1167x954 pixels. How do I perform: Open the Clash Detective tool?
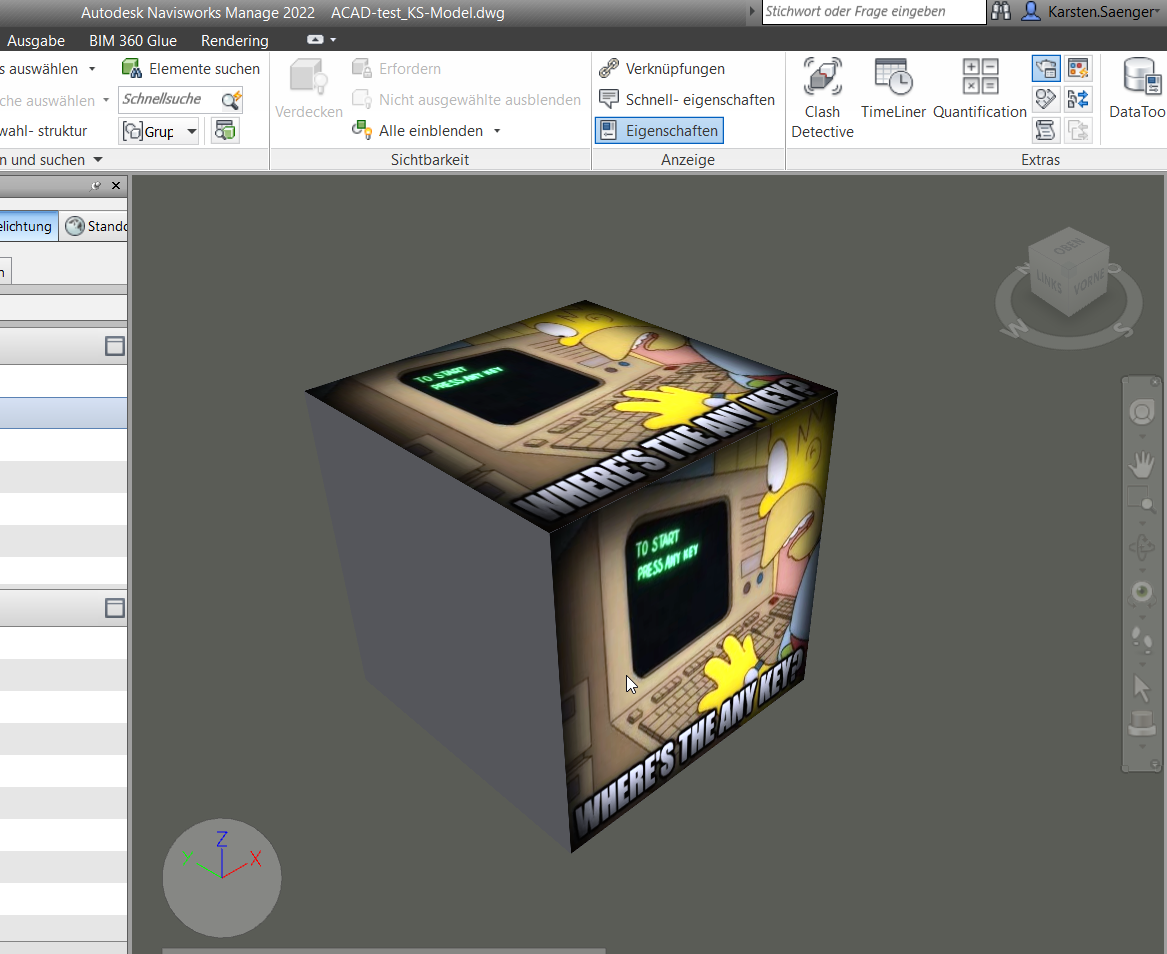coord(822,98)
